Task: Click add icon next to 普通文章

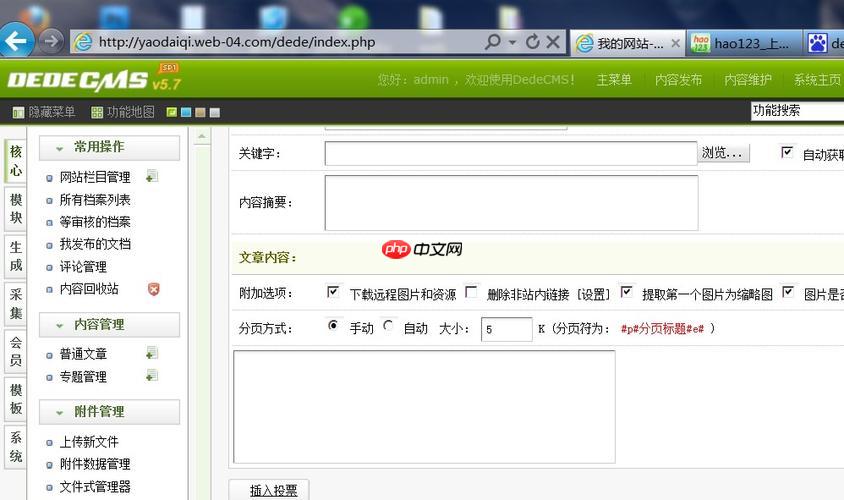Action: point(152,353)
